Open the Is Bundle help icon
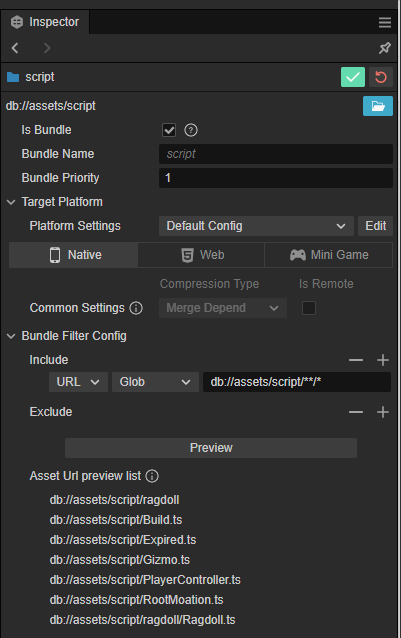 click(x=191, y=130)
